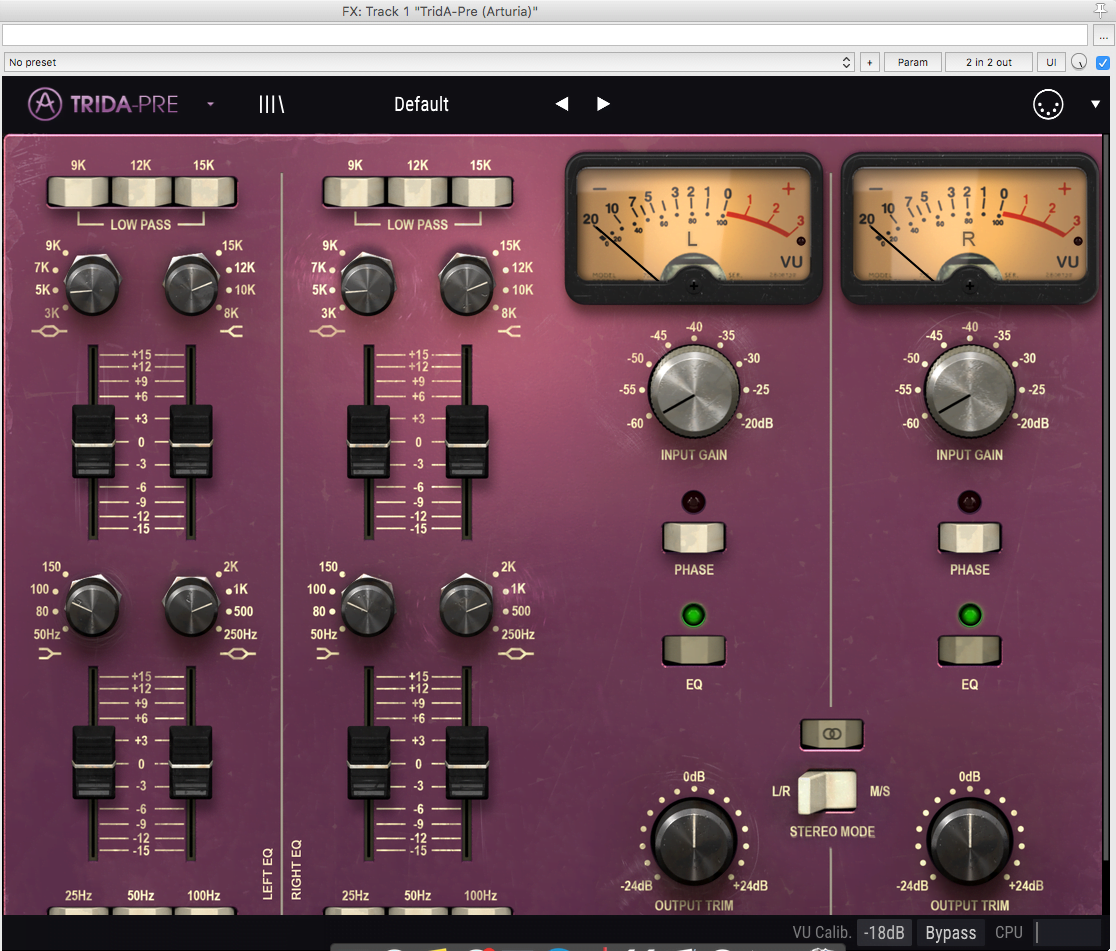Toggle the UI button
1116x951 pixels.
[x=1051, y=62]
